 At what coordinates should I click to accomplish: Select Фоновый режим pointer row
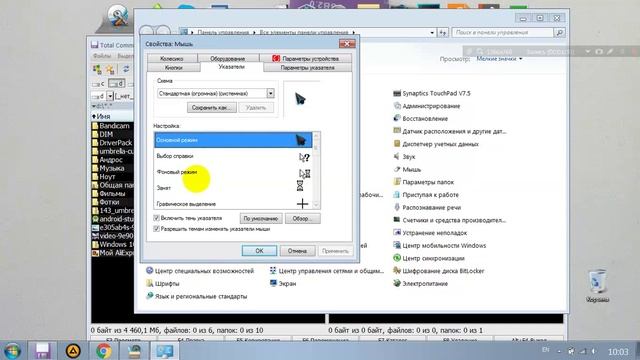(233, 172)
